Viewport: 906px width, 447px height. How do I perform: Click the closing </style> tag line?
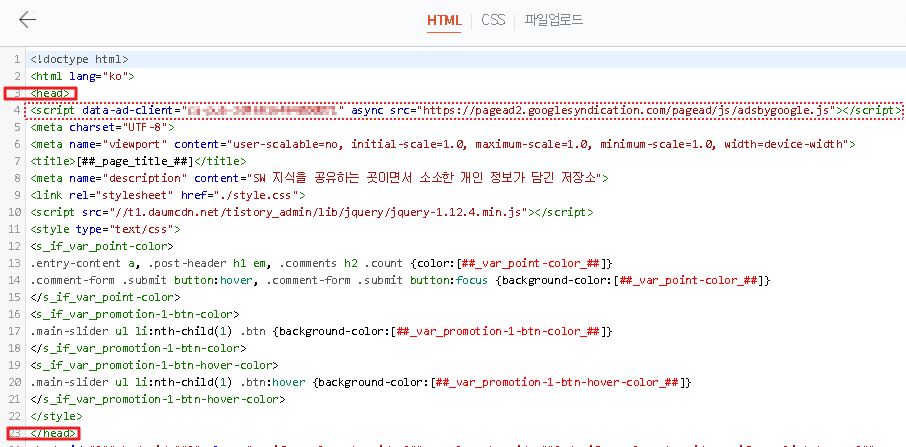(x=56, y=416)
